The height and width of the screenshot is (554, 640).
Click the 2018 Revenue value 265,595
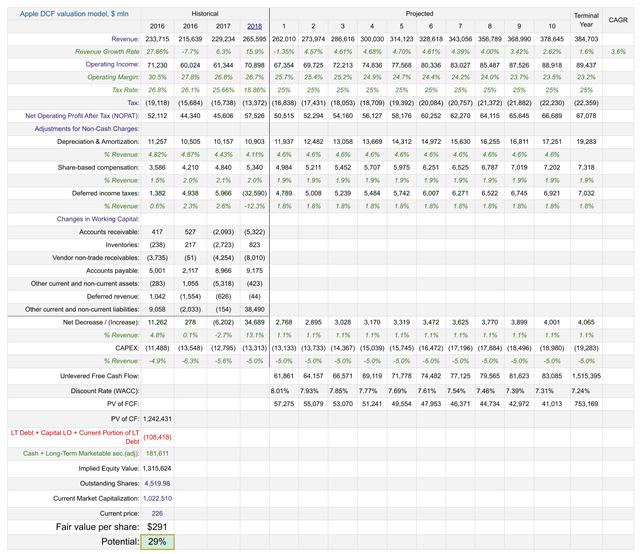pos(254,39)
